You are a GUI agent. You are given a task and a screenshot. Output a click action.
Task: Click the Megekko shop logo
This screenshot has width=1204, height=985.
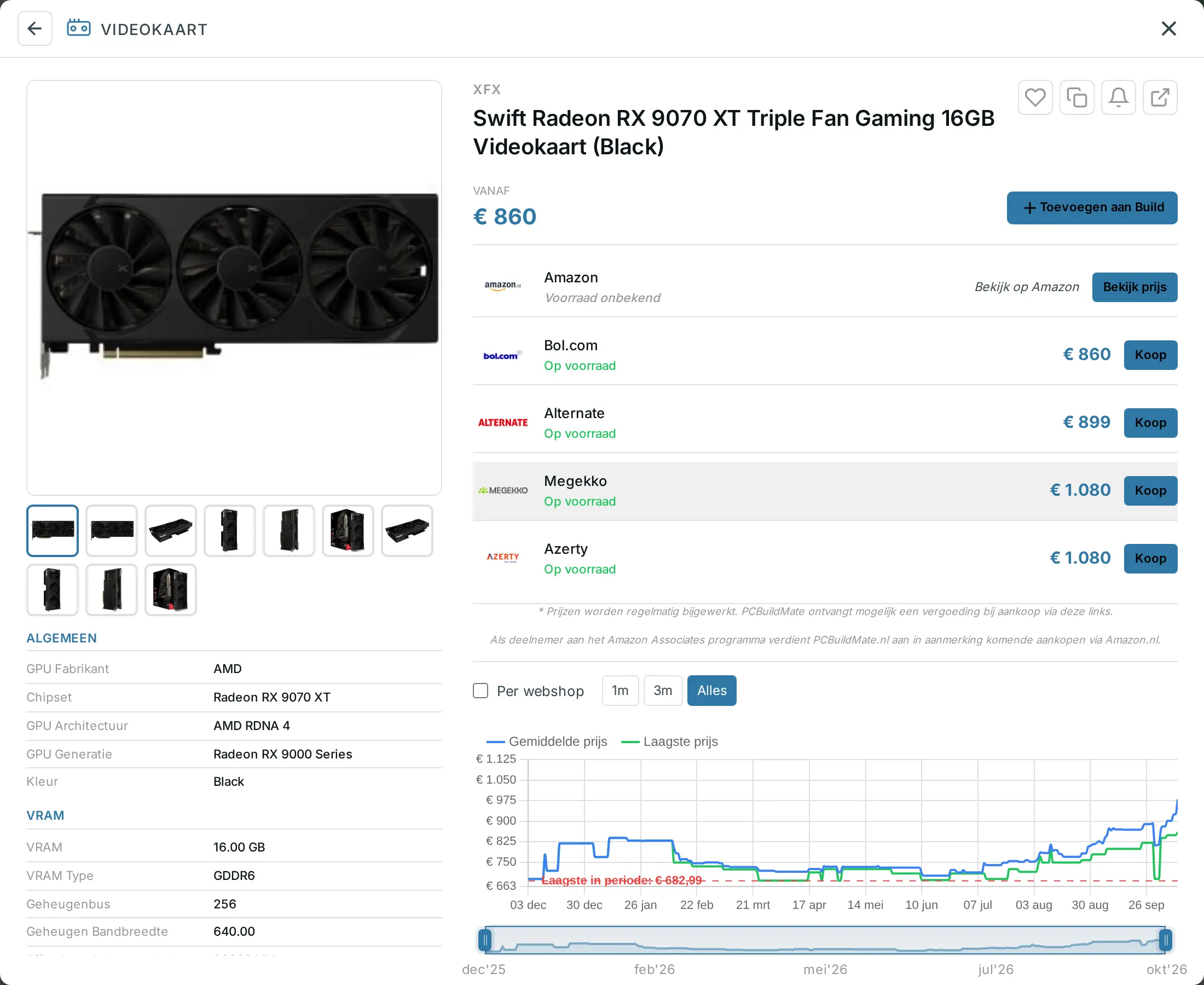503,490
